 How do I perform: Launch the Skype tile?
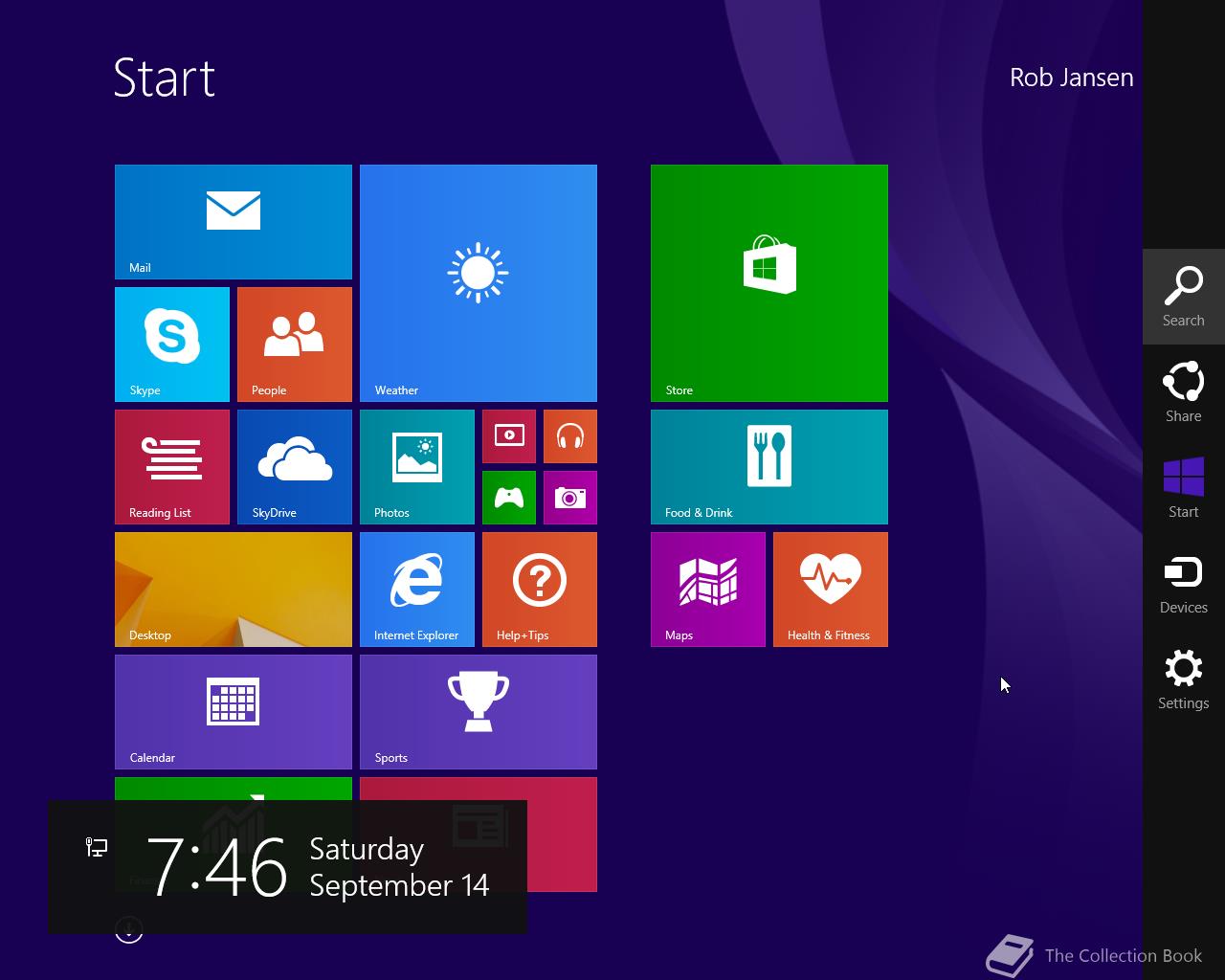[x=172, y=345]
